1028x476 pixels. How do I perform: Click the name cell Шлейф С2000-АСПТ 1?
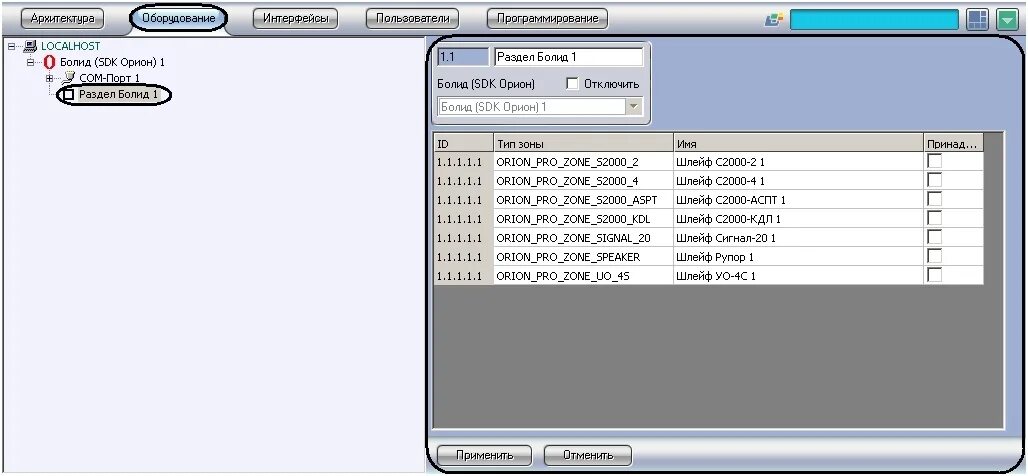[x=799, y=199]
